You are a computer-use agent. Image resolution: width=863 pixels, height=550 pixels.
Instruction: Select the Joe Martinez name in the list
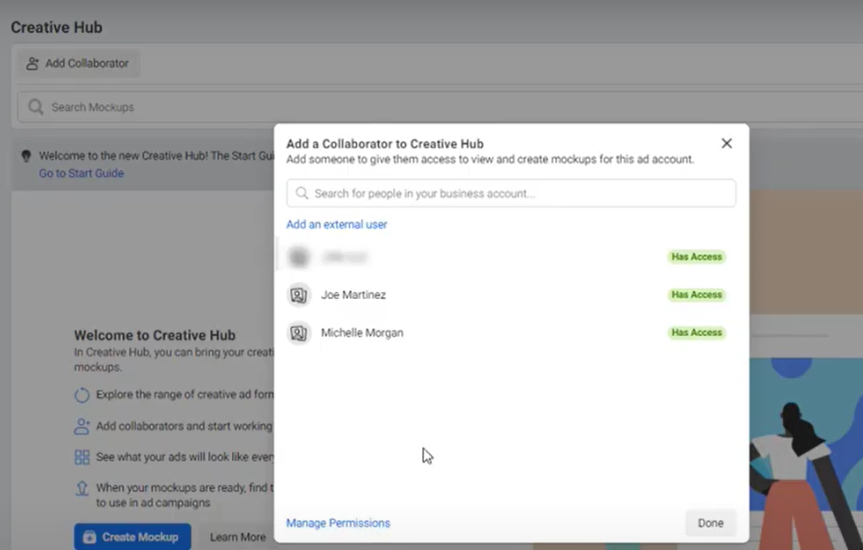353,295
